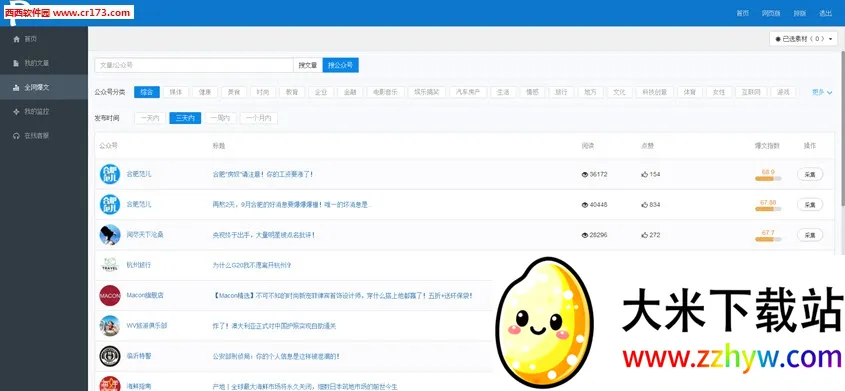
Task: Click the thumbs-up icon next to 154
Action: click(645, 174)
